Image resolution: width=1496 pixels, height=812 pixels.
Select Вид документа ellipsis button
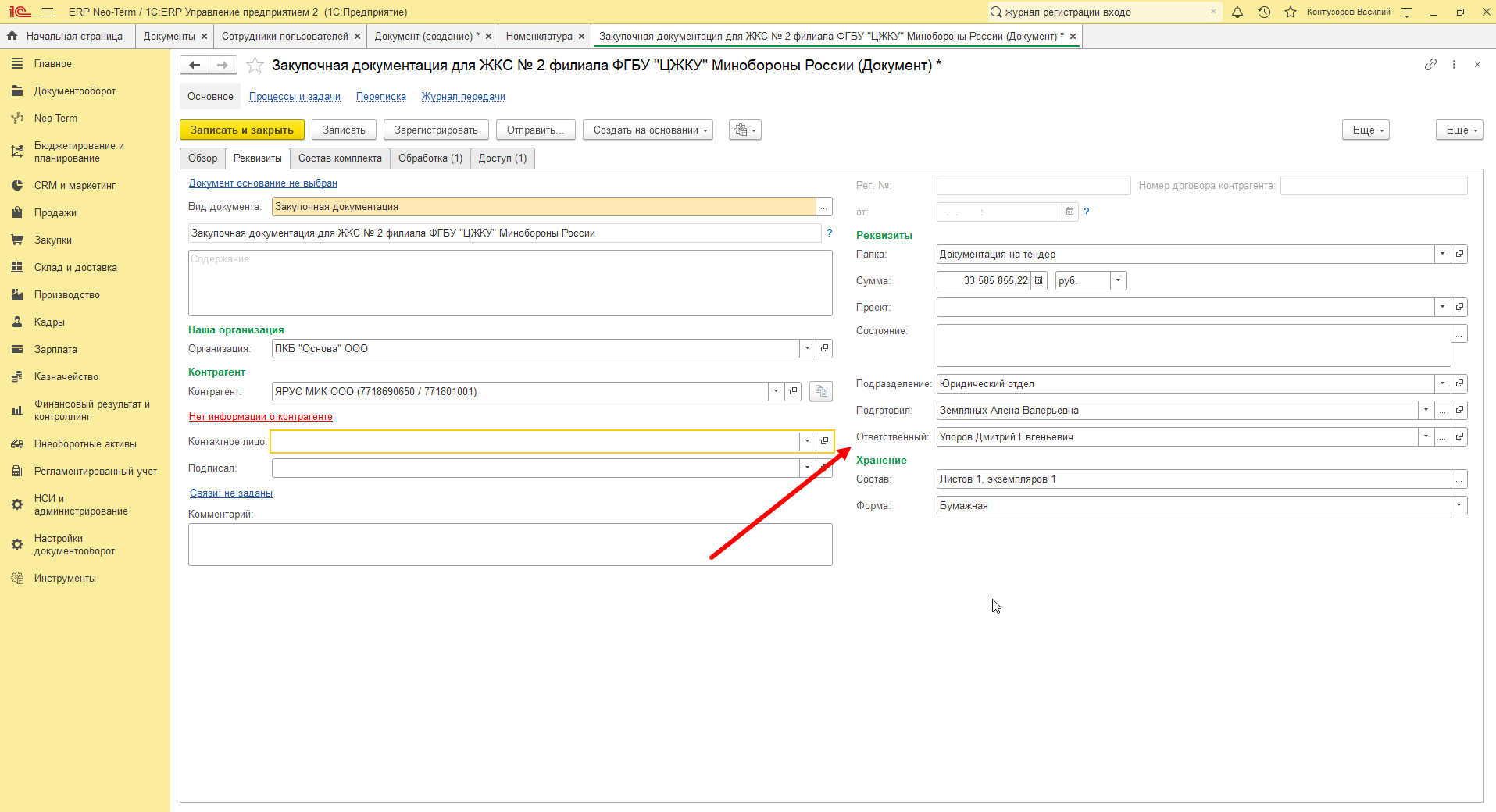point(824,207)
